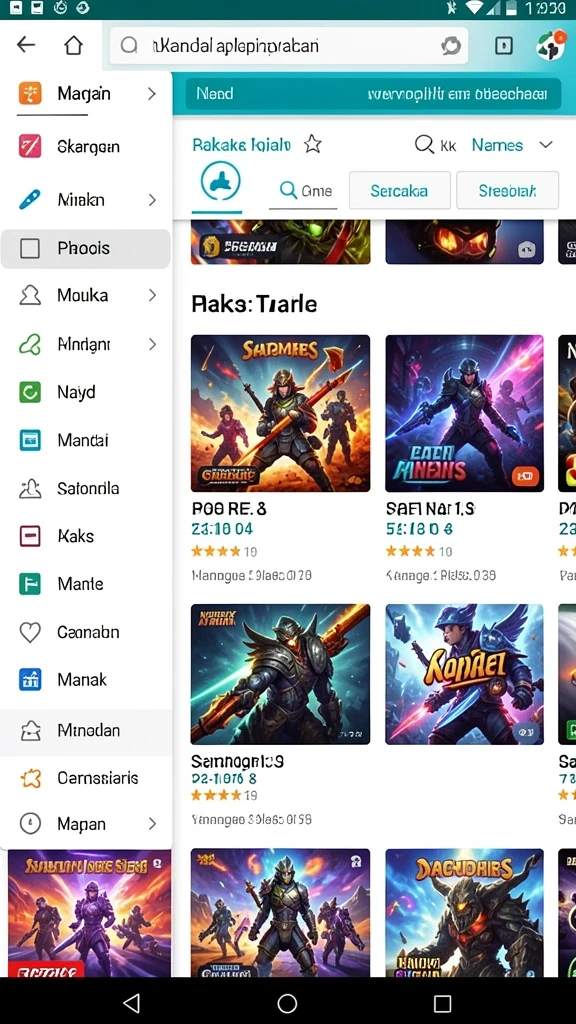The height and width of the screenshot is (1024, 576).
Task: Click the green Mante icon
Action: pyautogui.click(x=30, y=584)
